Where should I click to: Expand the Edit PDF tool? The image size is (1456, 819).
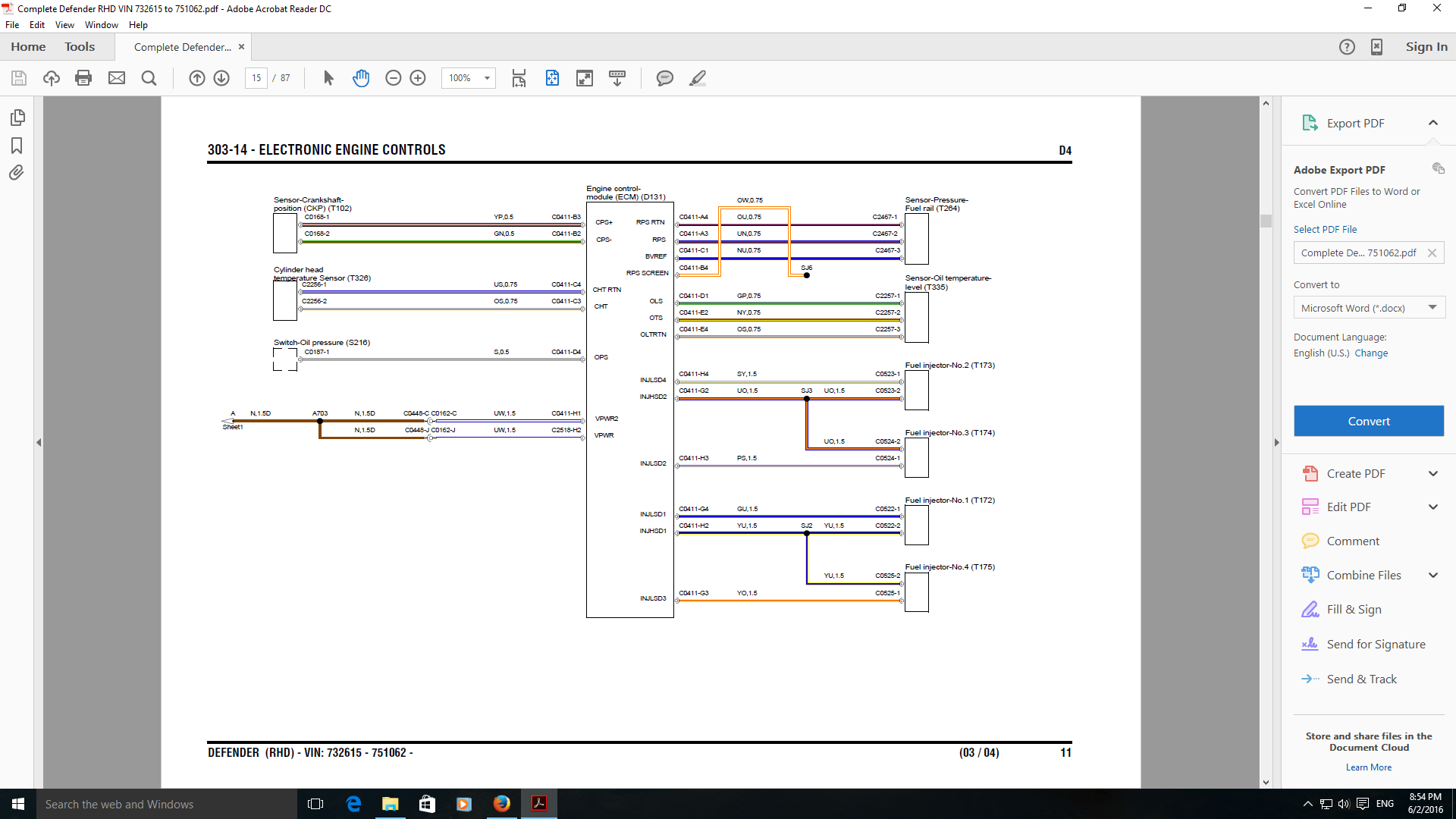click(1433, 507)
